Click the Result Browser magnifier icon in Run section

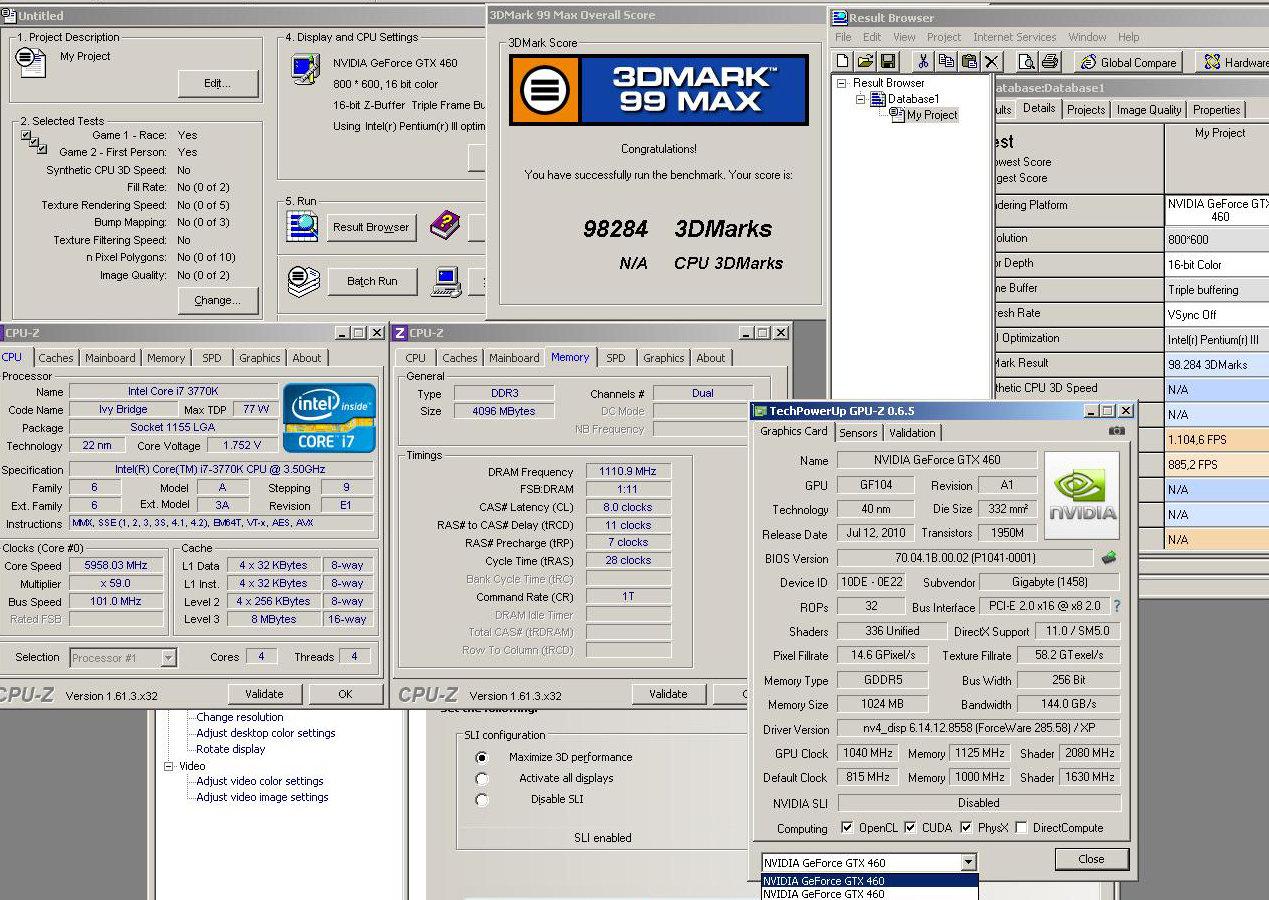302,227
